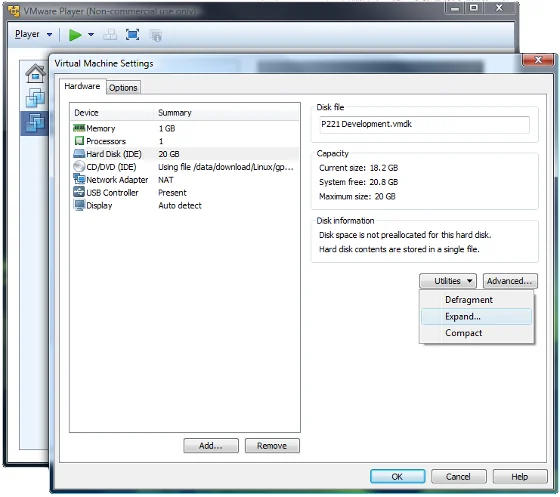560x497 pixels.
Task: Click the CD/DVD (IDE) disc icon
Action: [x=79, y=166]
